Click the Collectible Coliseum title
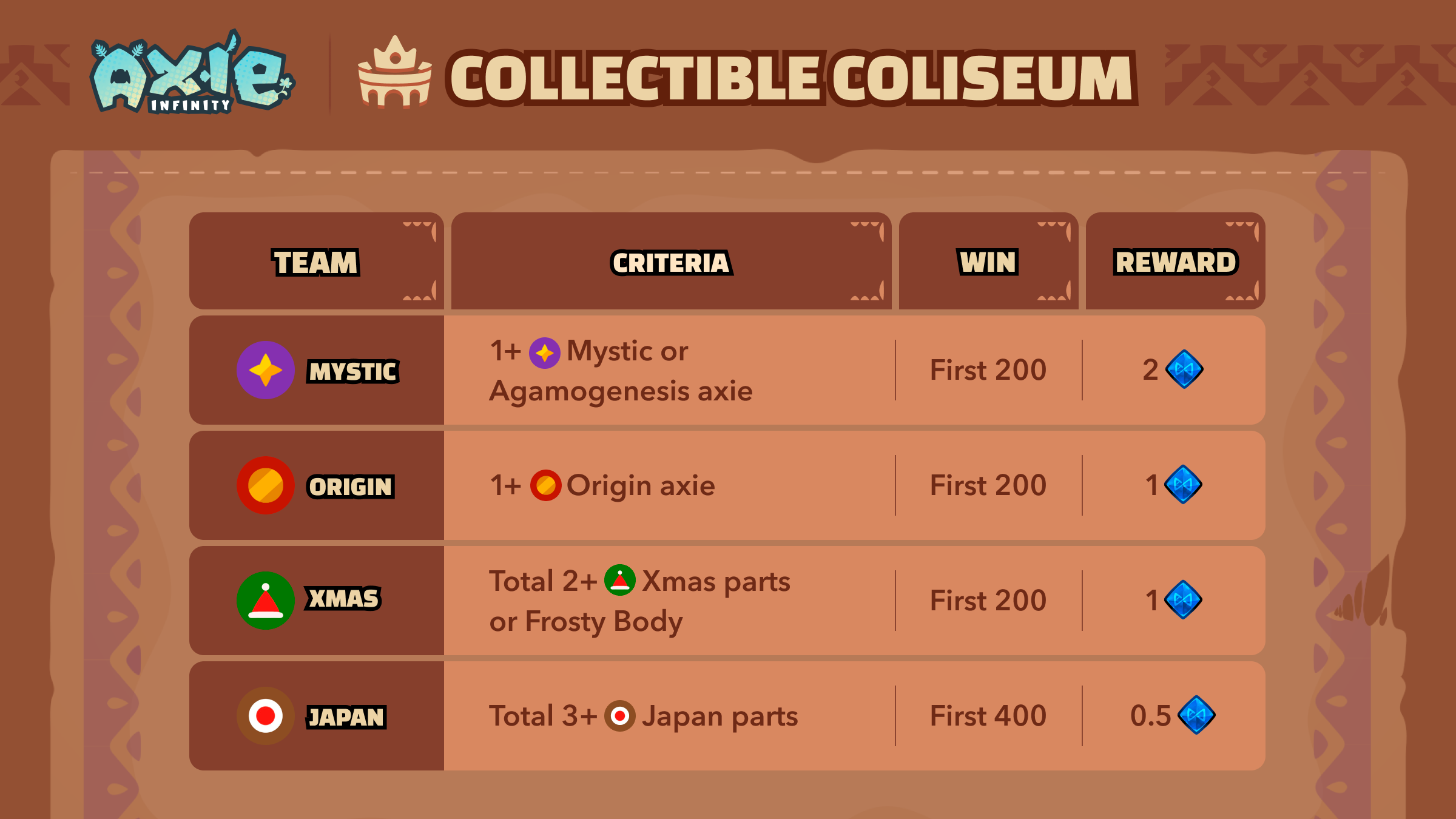This screenshot has height=819, width=1456. 791,79
